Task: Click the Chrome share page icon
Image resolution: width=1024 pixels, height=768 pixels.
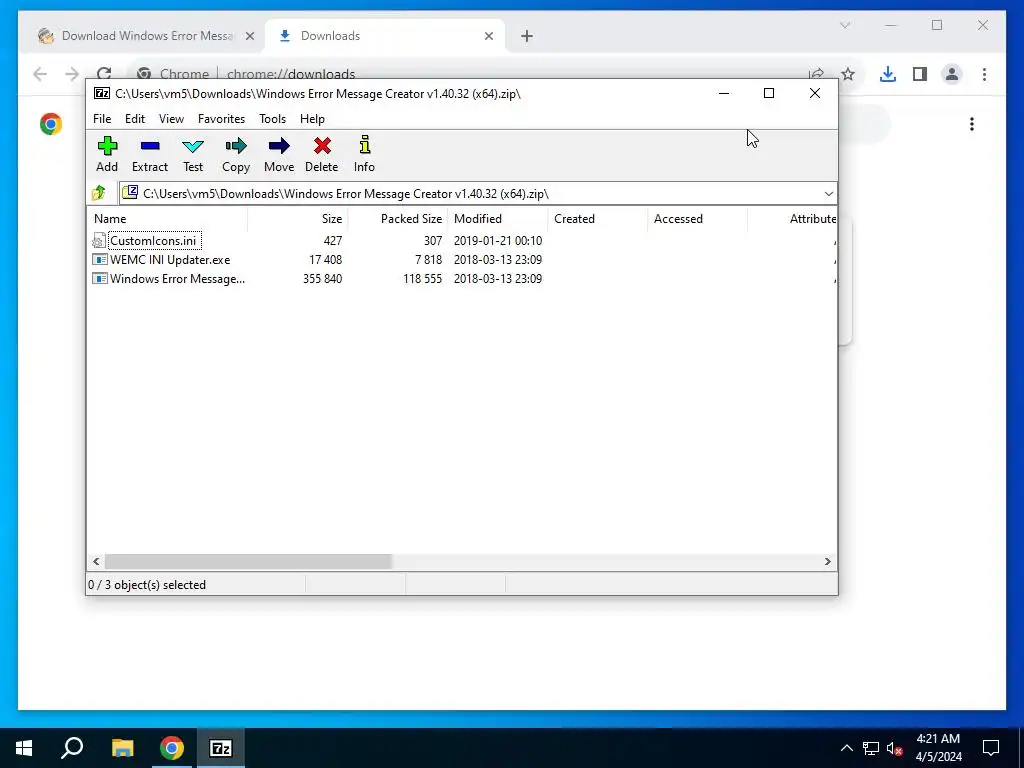Action: (x=816, y=74)
